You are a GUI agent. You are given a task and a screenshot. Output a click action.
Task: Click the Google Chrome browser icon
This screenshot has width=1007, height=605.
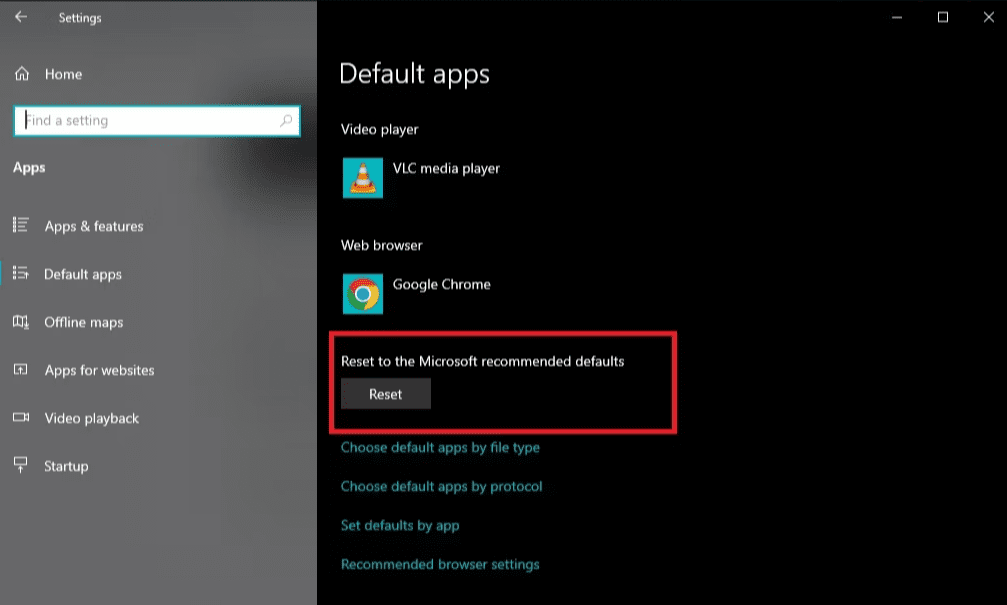coord(362,294)
